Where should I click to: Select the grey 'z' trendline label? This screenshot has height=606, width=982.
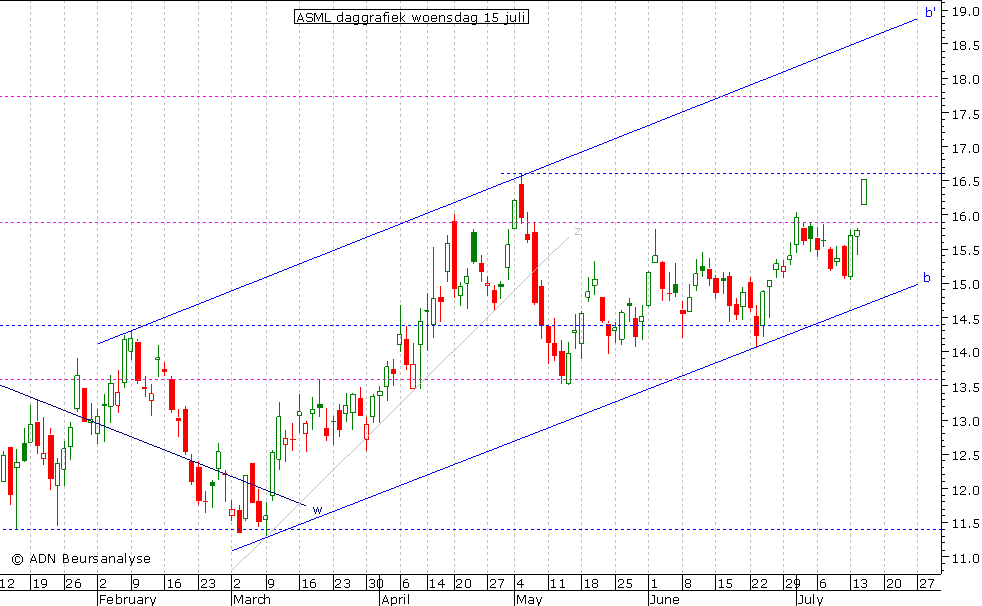pos(577,231)
